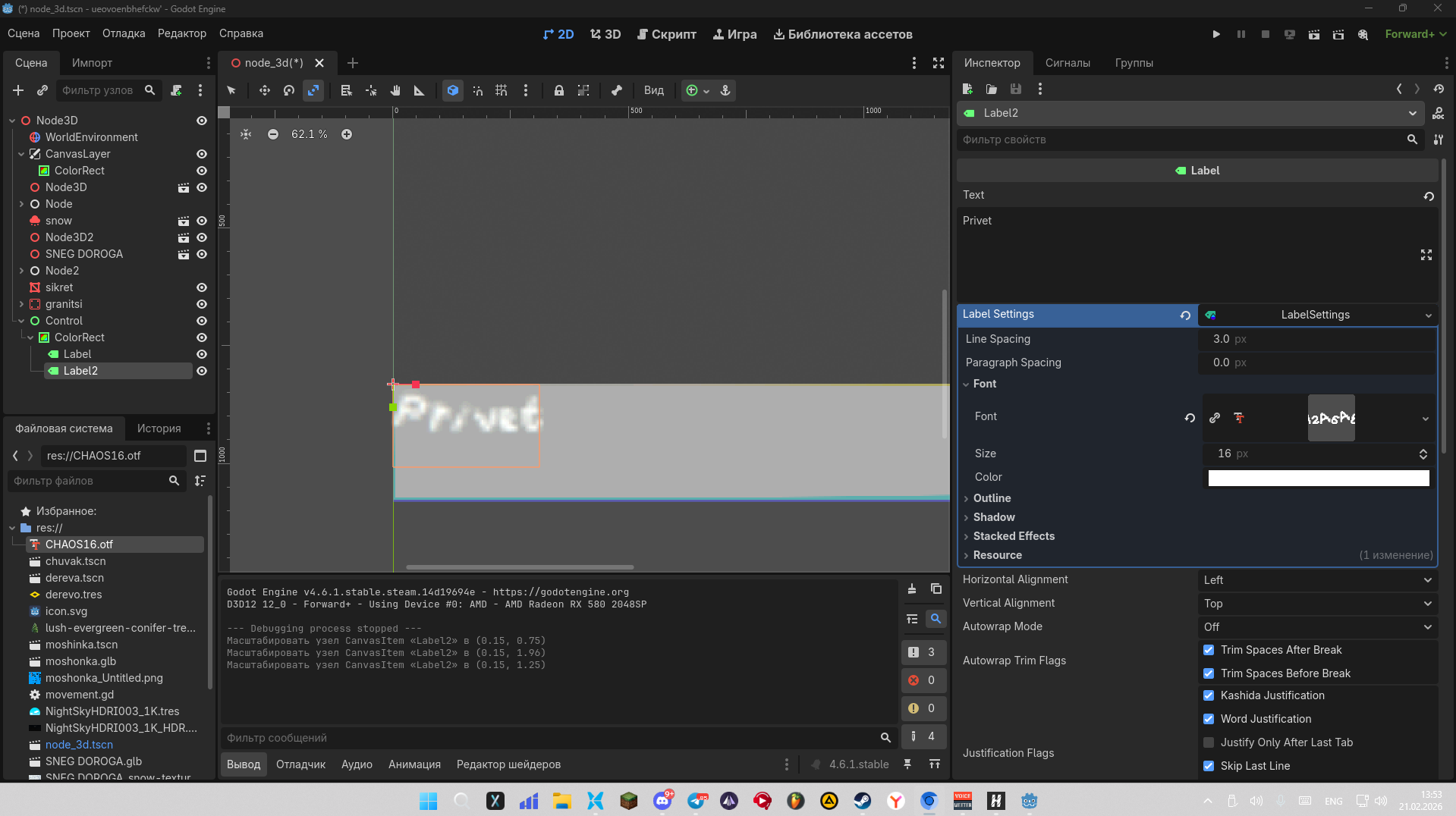Open the Отладка menu

pos(124,33)
